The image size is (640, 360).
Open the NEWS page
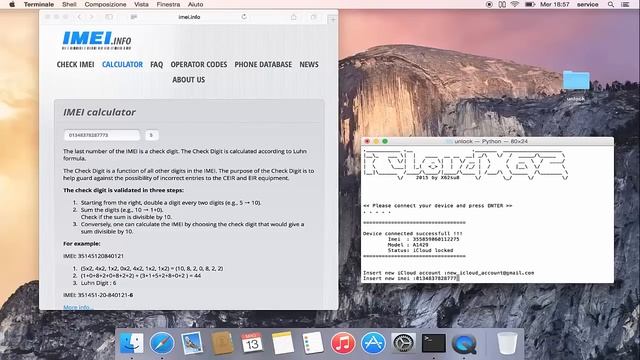[x=309, y=64]
